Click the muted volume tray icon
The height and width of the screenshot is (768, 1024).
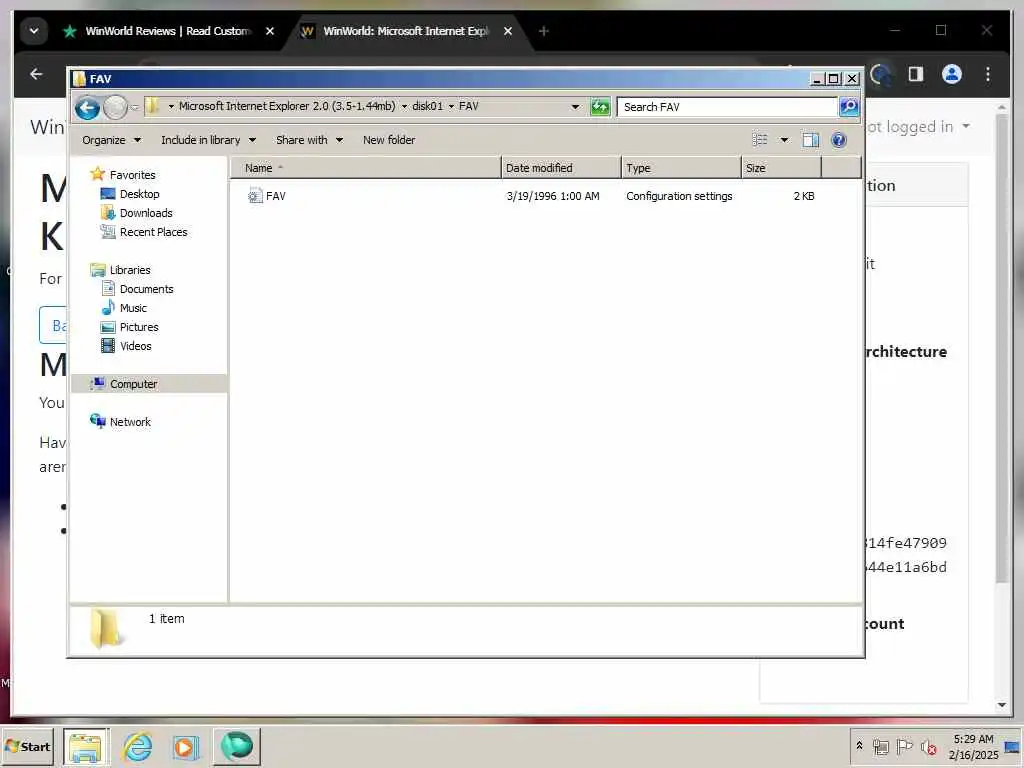(x=928, y=747)
